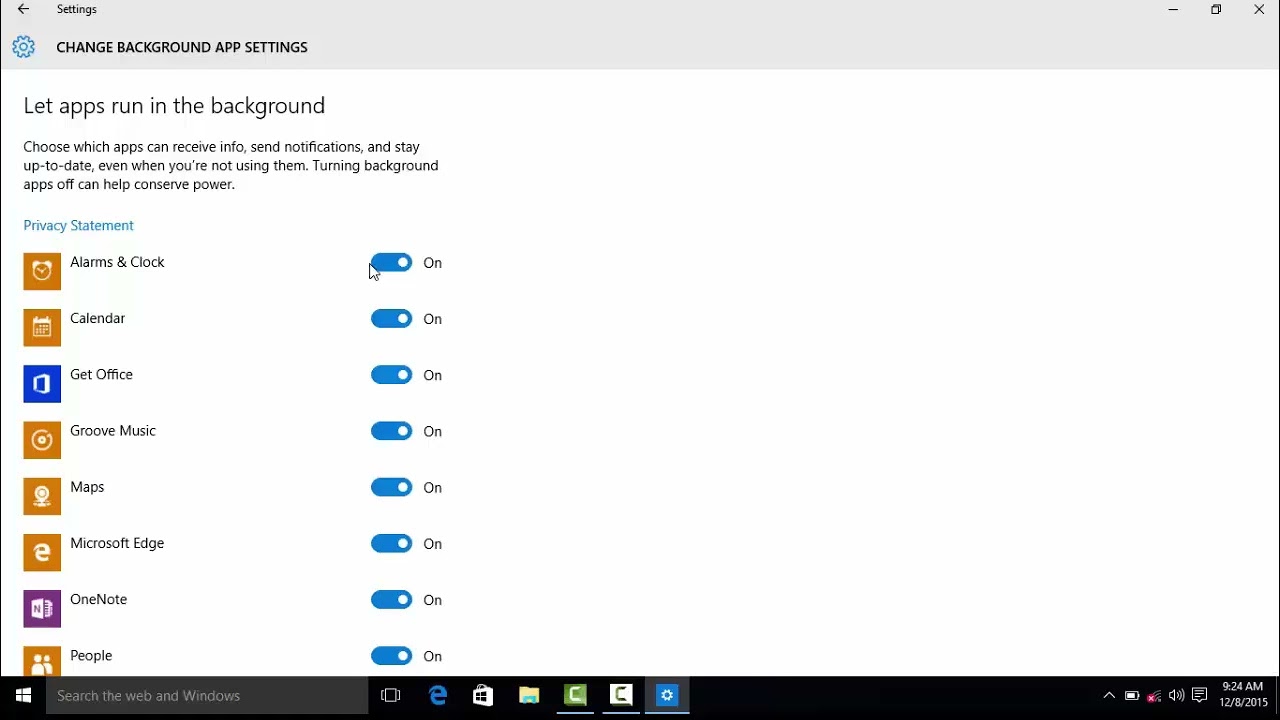Open the Windows Store from the taskbar
The height and width of the screenshot is (720, 1280).
(483, 696)
